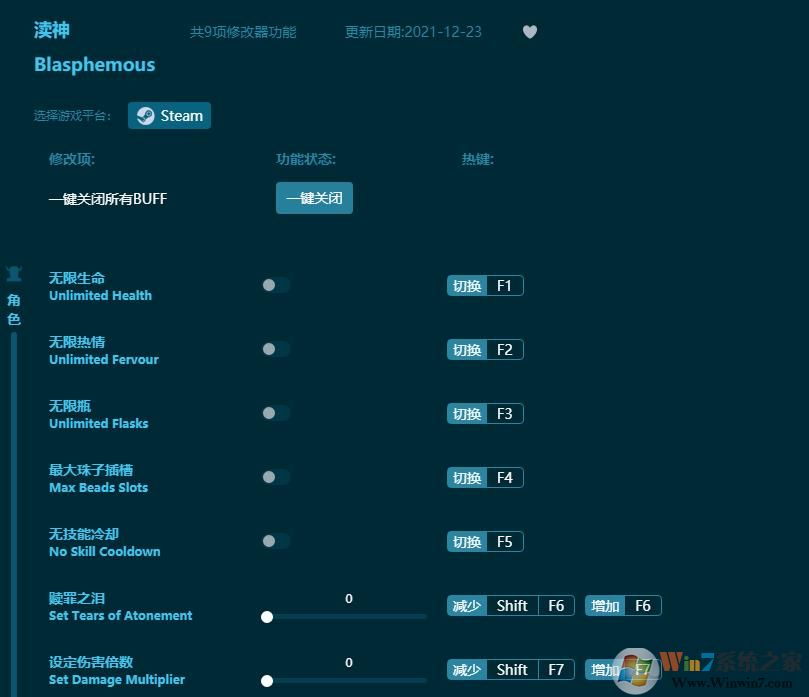The height and width of the screenshot is (697, 809).
Task: Click the 切换 F5 hotkey button
Action: 485,541
